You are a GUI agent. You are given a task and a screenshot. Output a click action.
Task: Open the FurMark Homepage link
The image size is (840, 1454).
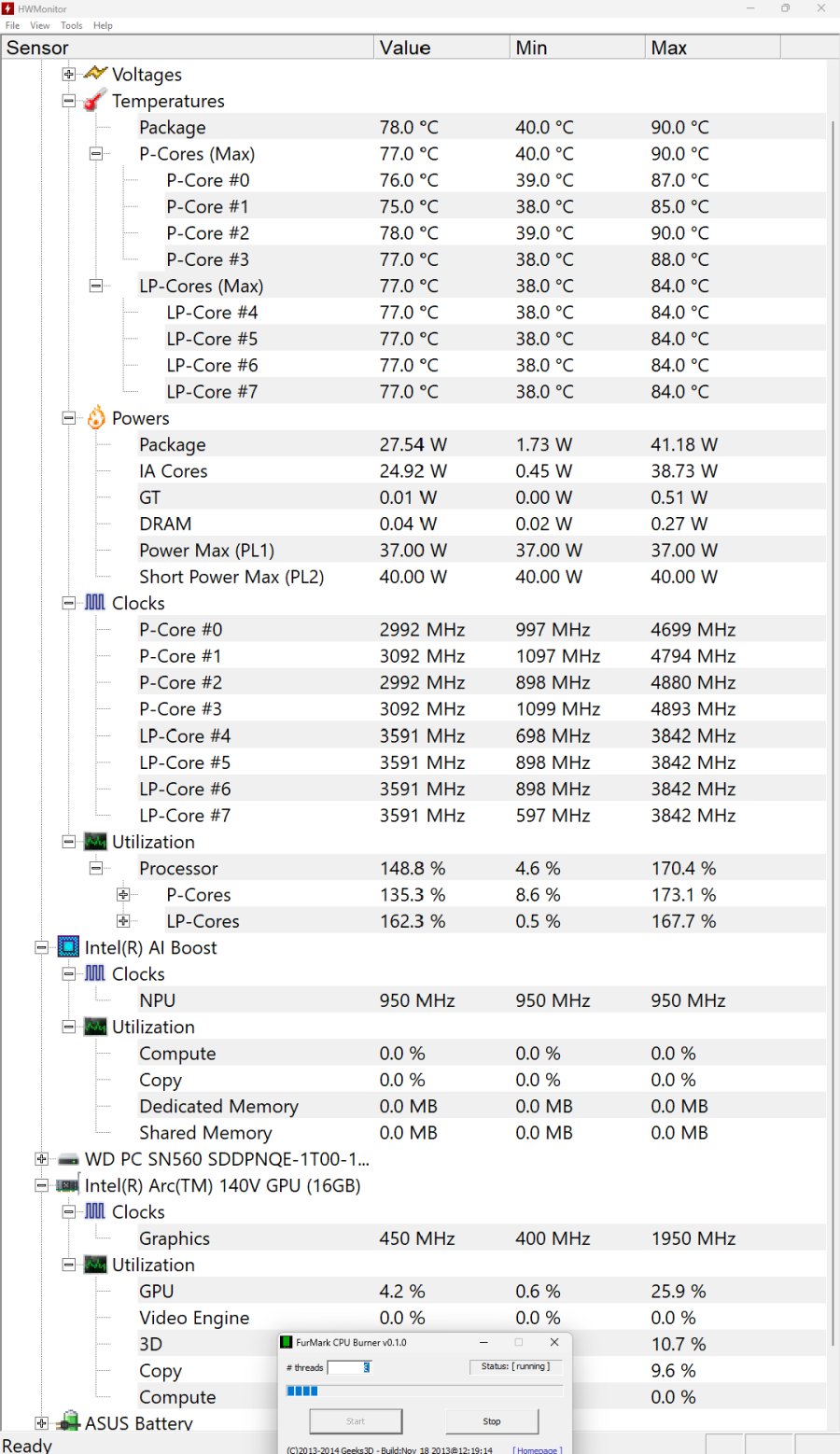(x=538, y=1449)
